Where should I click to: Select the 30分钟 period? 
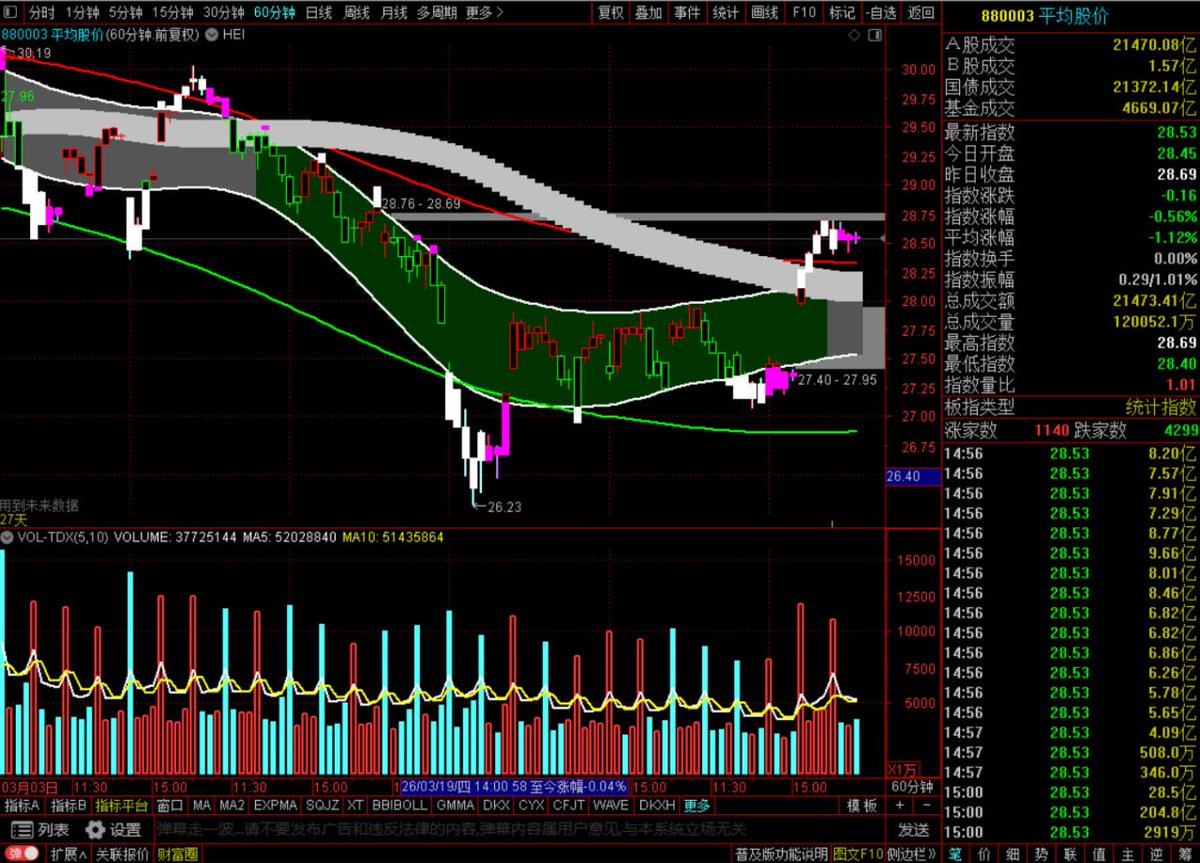pos(223,13)
